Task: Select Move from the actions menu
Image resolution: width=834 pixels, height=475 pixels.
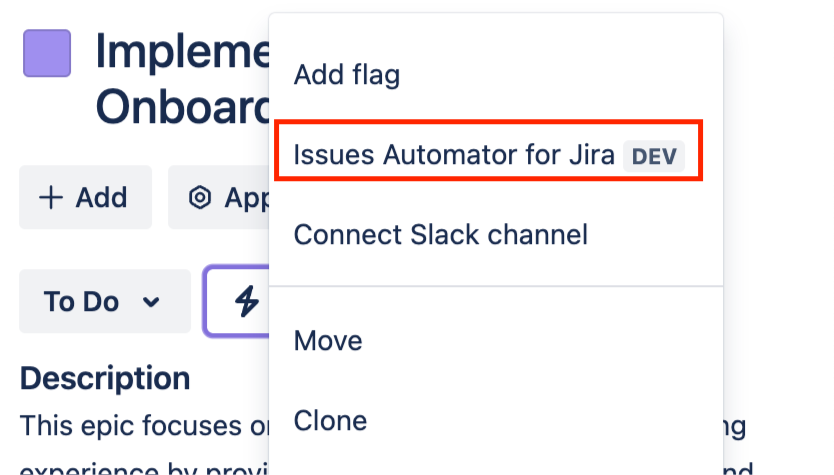Action: [328, 341]
